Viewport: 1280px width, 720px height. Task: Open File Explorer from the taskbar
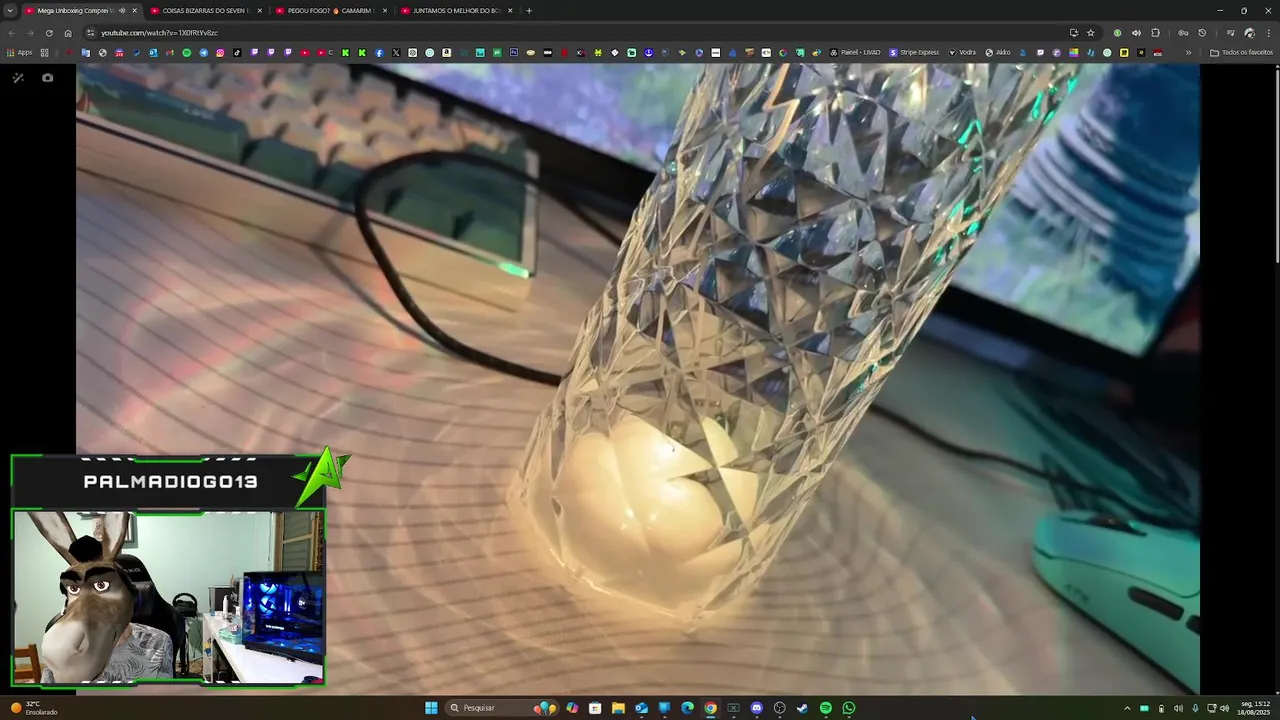click(618, 708)
